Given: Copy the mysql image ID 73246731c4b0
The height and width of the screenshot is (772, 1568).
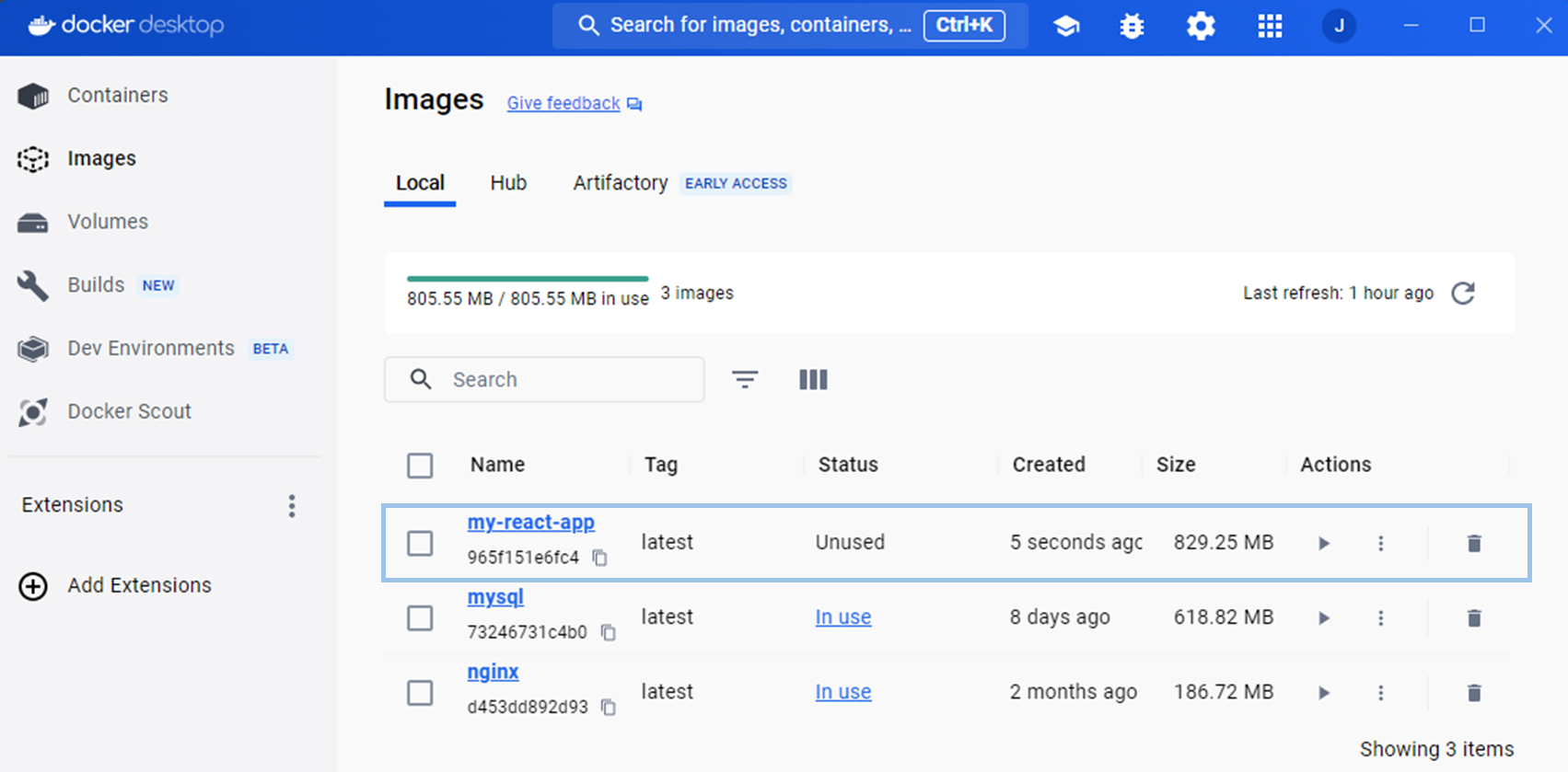Looking at the screenshot, I should (608, 632).
